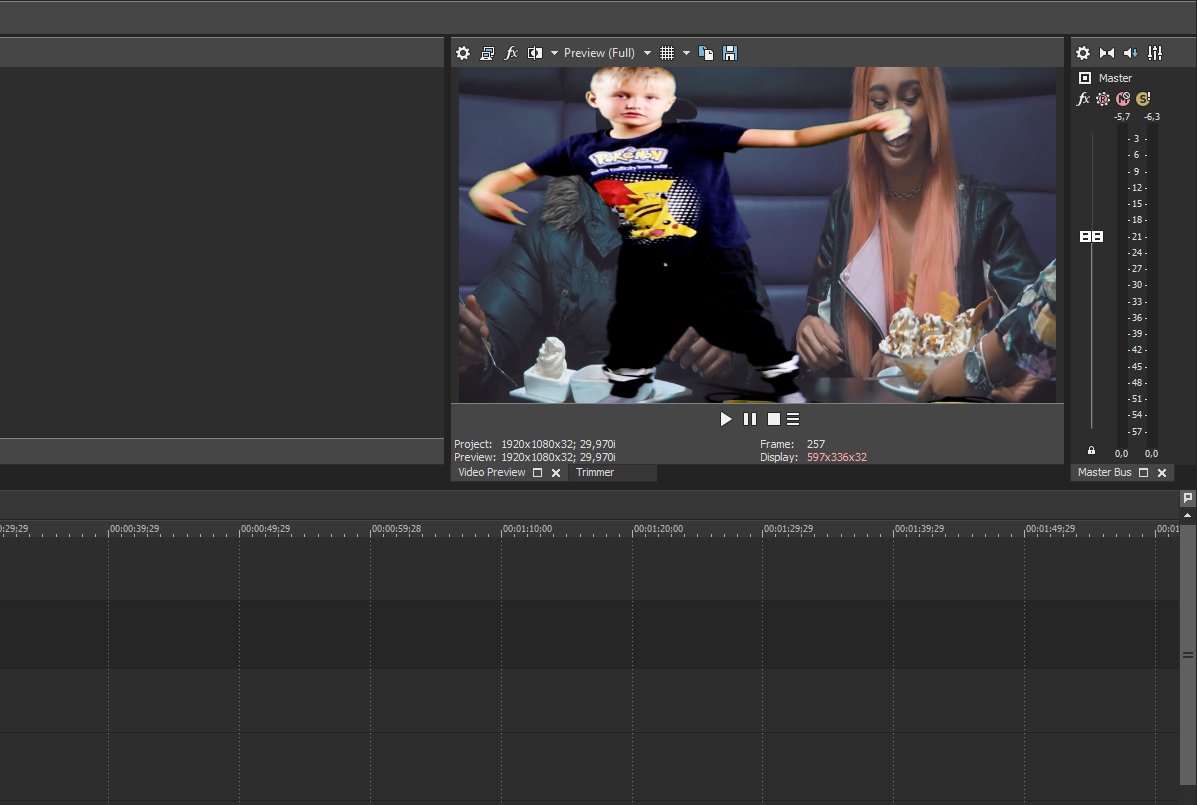Click the Master bus square icon

click(1085, 78)
